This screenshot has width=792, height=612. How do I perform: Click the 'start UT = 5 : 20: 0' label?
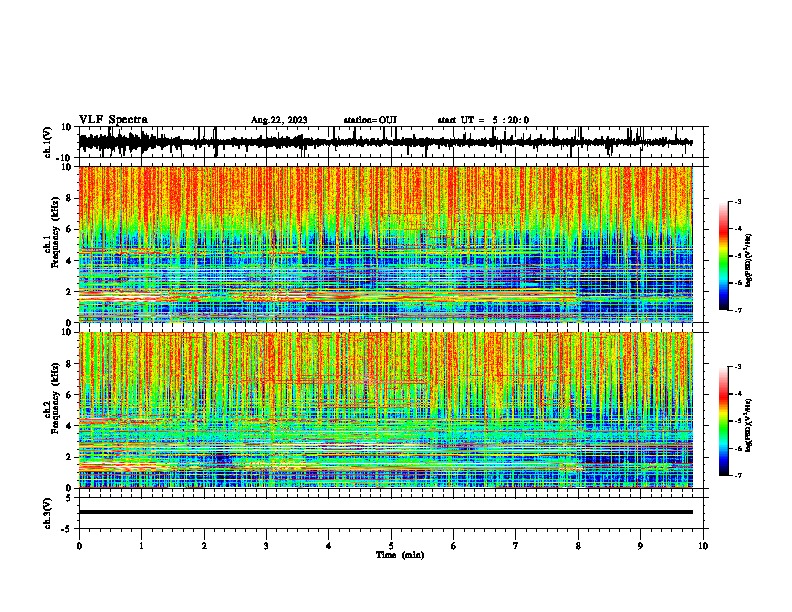pyautogui.click(x=483, y=120)
